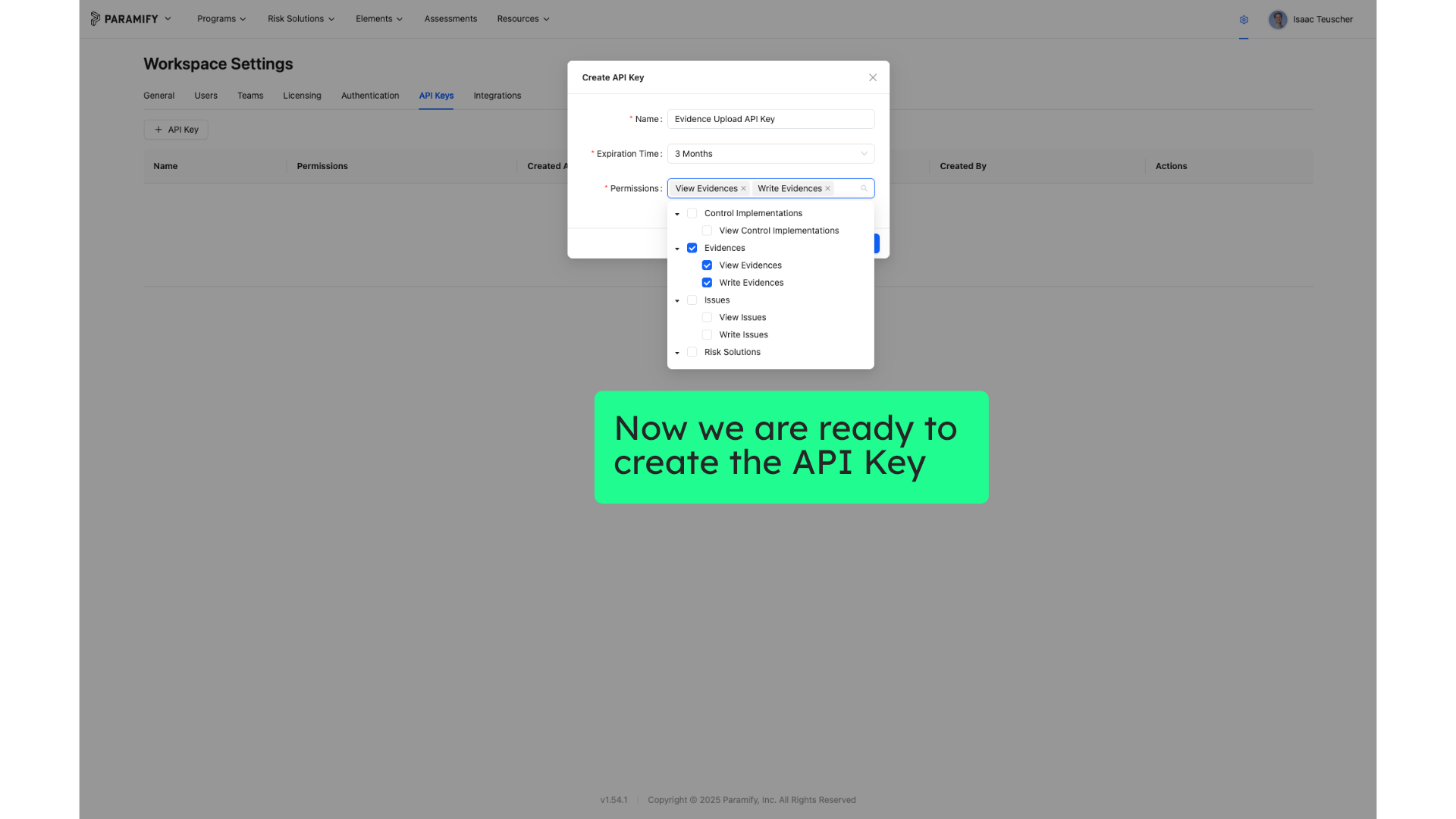Image resolution: width=1456 pixels, height=819 pixels.
Task: Open the Programs menu
Action: 221,19
